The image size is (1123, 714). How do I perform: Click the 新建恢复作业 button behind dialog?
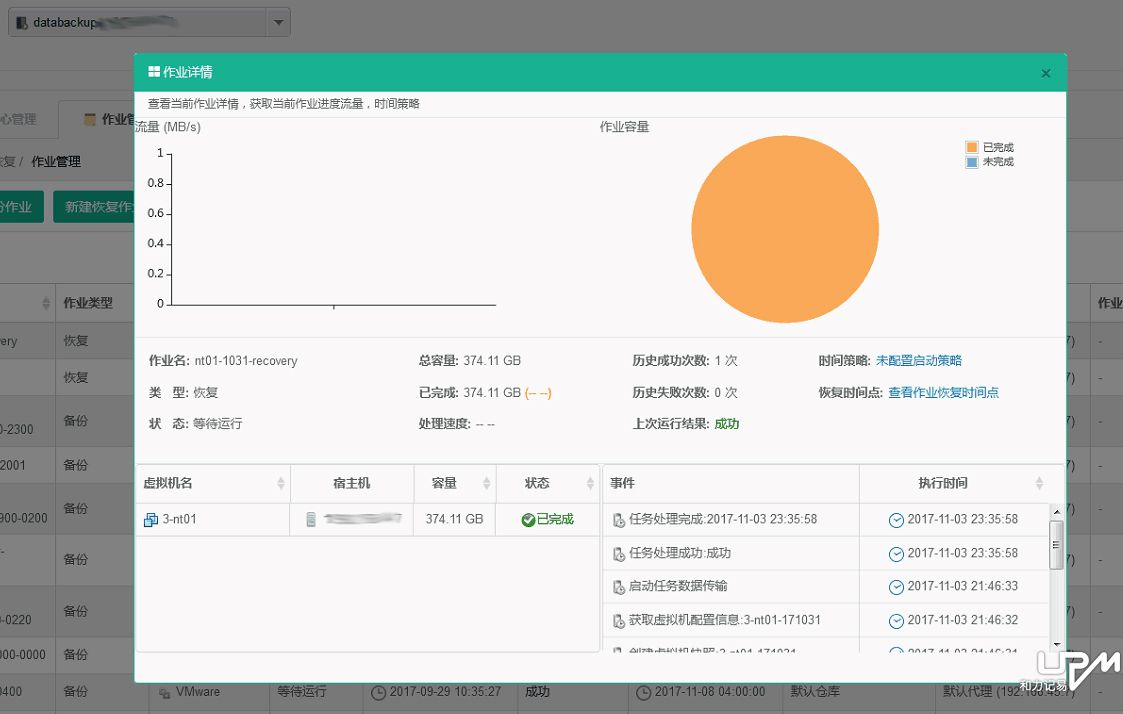click(x=94, y=207)
